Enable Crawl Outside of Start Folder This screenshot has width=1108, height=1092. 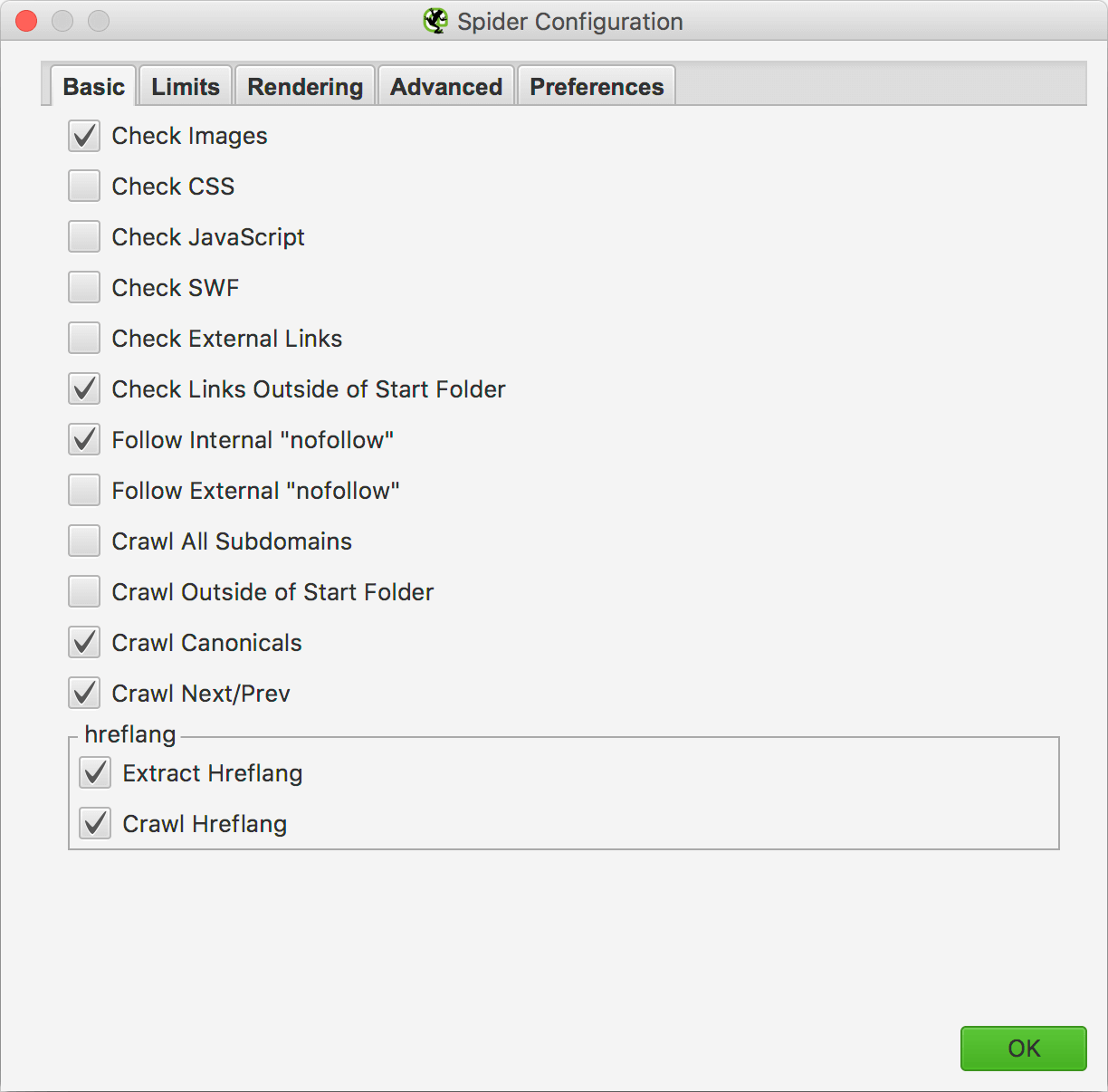tap(84, 592)
